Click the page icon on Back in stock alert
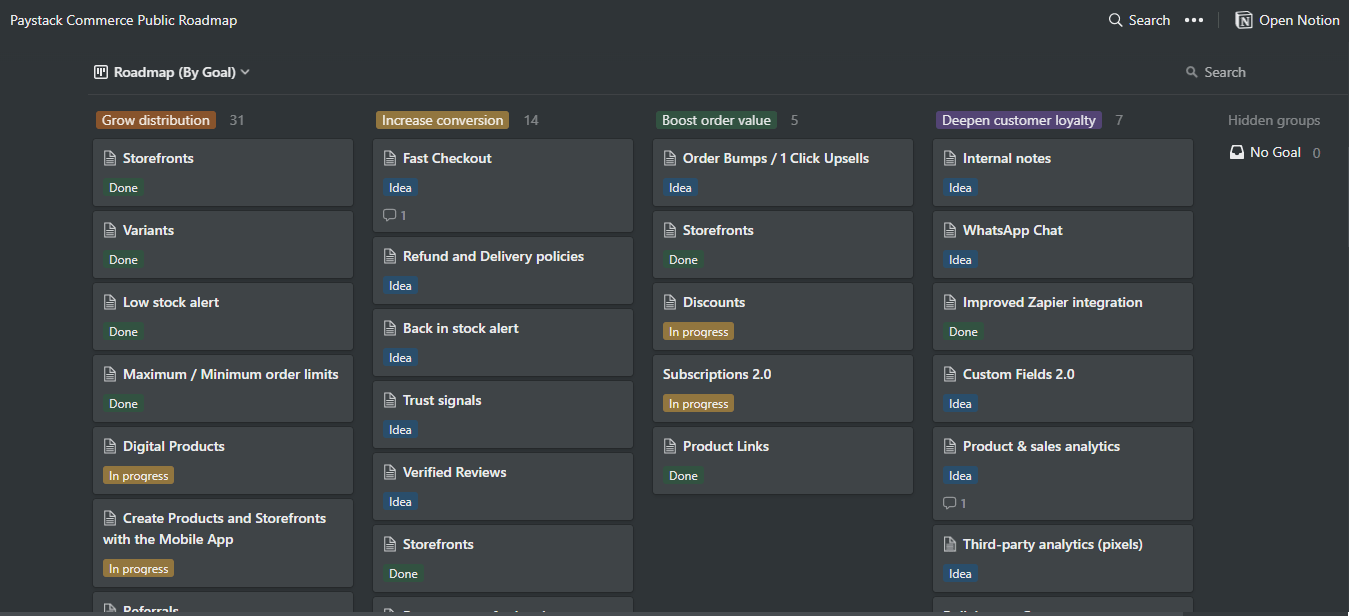The height and width of the screenshot is (616, 1349). 390,328
